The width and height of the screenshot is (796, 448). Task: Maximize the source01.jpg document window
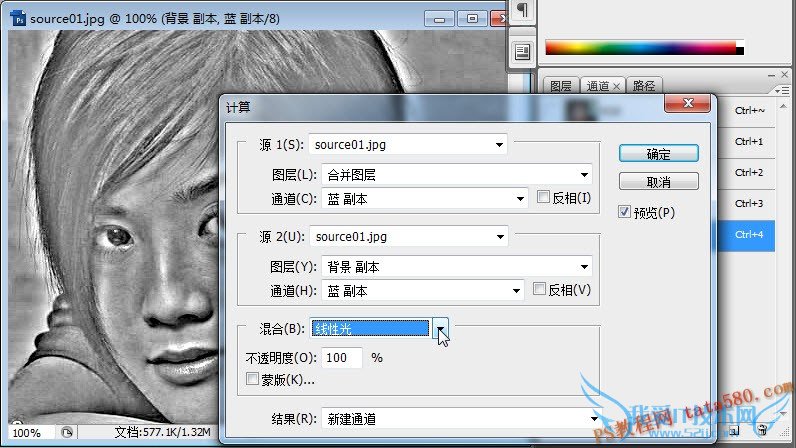472,19
